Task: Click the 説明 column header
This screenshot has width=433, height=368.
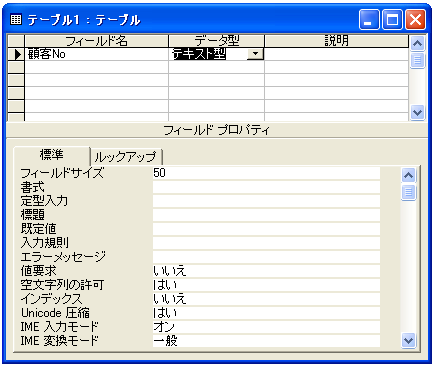Action: (336, 41)
